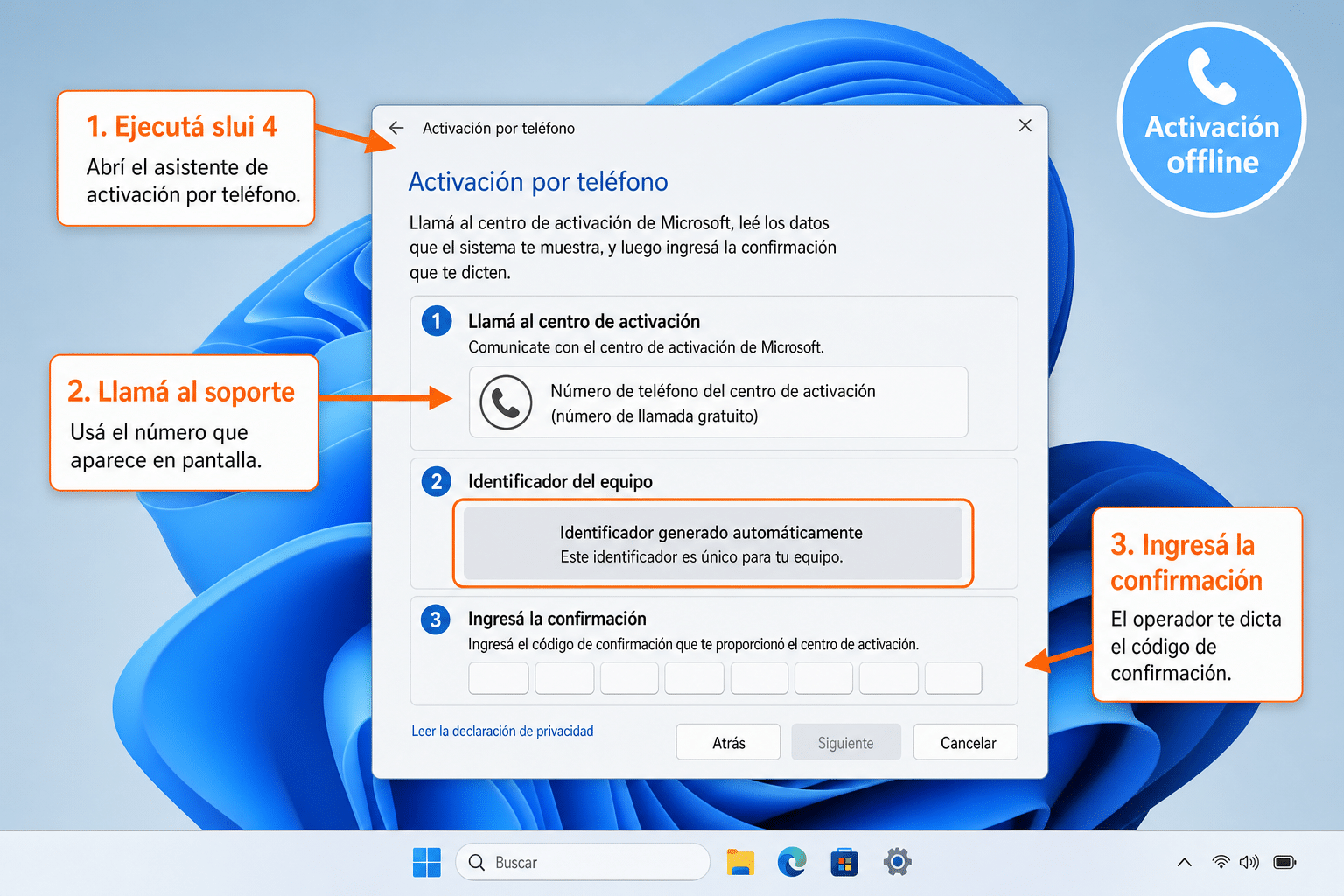Go back with the dialog's arrow icon
1344x896 pixels.
point(396,128)
